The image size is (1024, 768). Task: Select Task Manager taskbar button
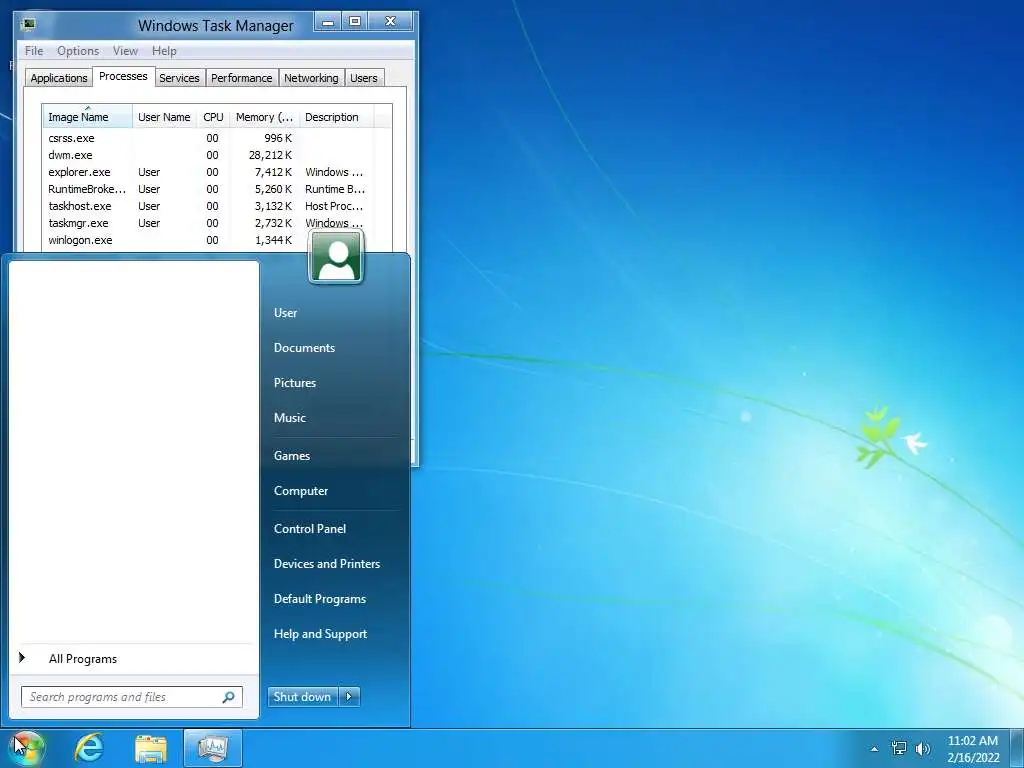tap(213, 748)
